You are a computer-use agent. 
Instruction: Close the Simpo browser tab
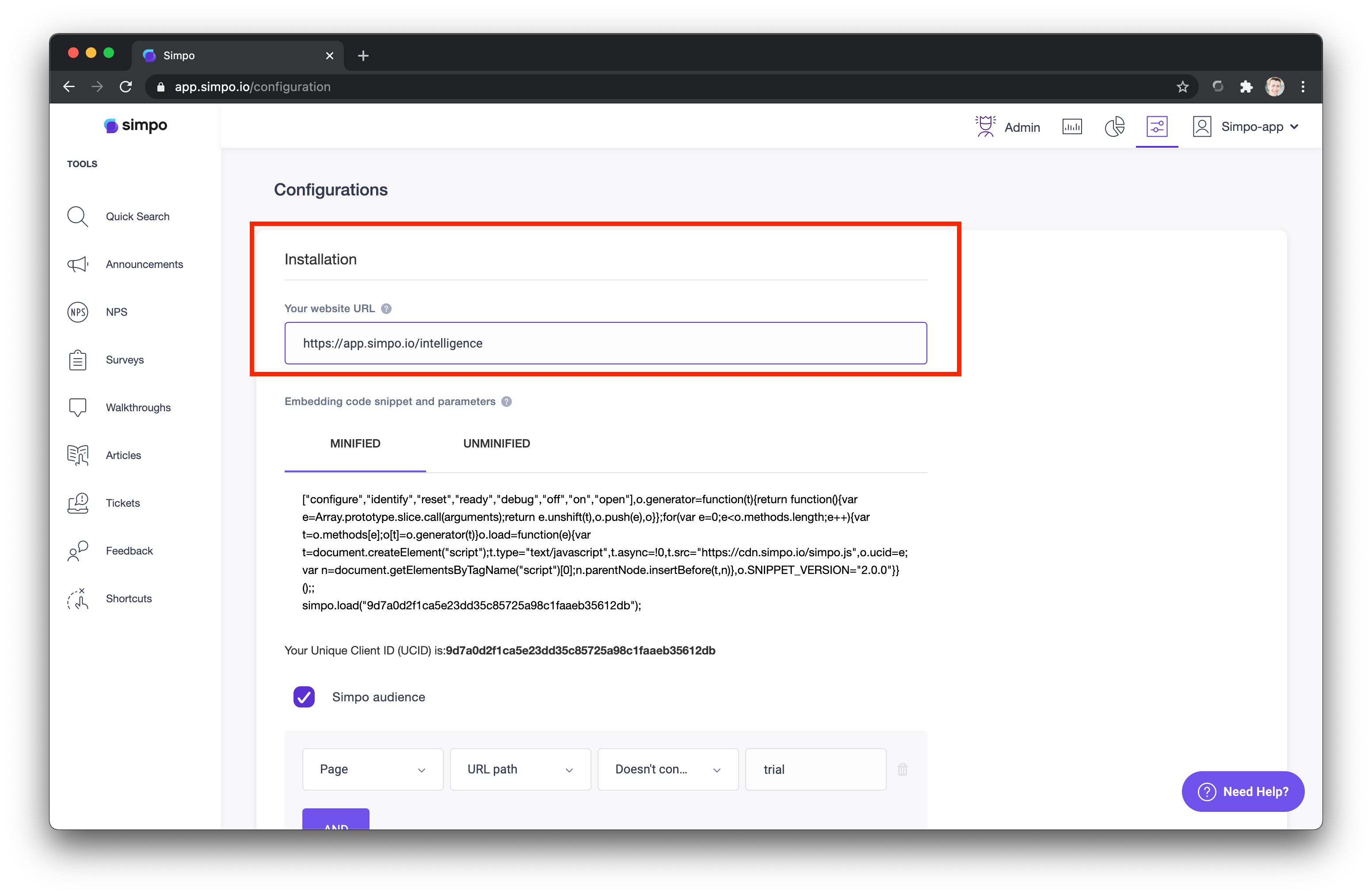point(329,55)
